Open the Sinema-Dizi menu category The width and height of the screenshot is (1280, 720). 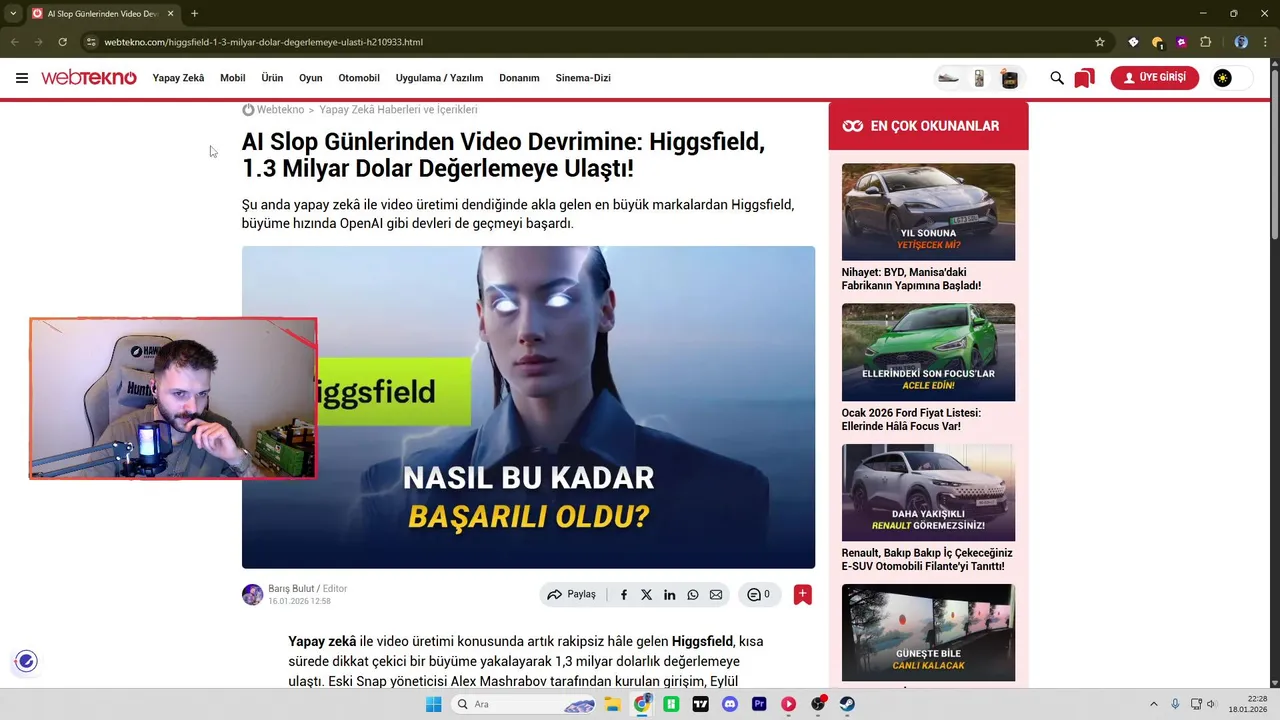click(x=583, y=78)
